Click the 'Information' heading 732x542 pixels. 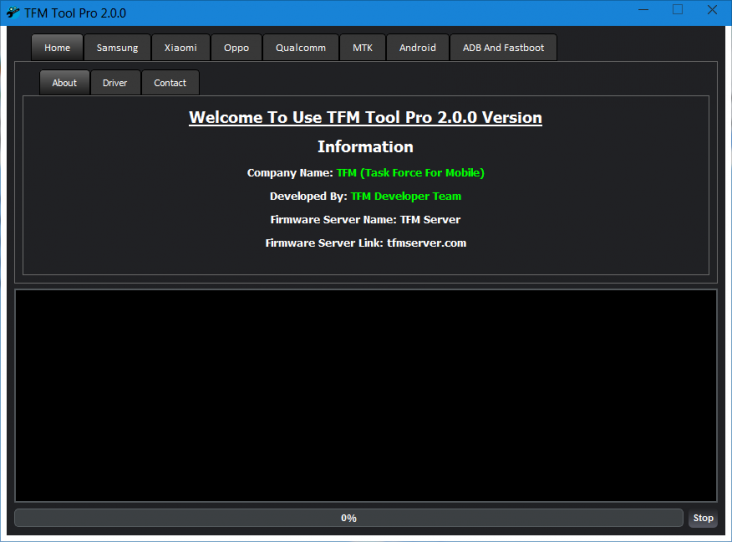(366, 147)
